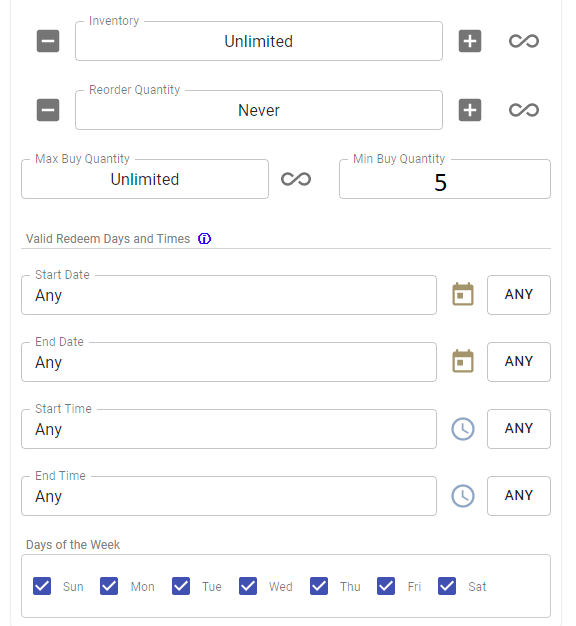The image size is (576, 626).
Task: Open the Start Time clock picker
Action: (x=463, y=429)
